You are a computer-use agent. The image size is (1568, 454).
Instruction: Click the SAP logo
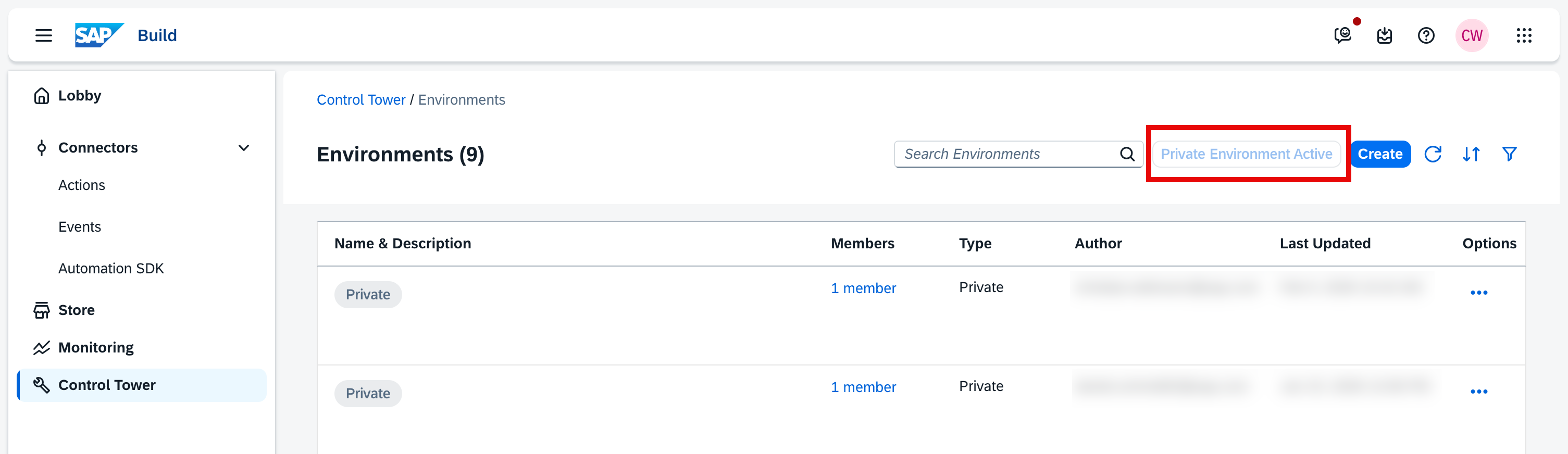point(98,35)
